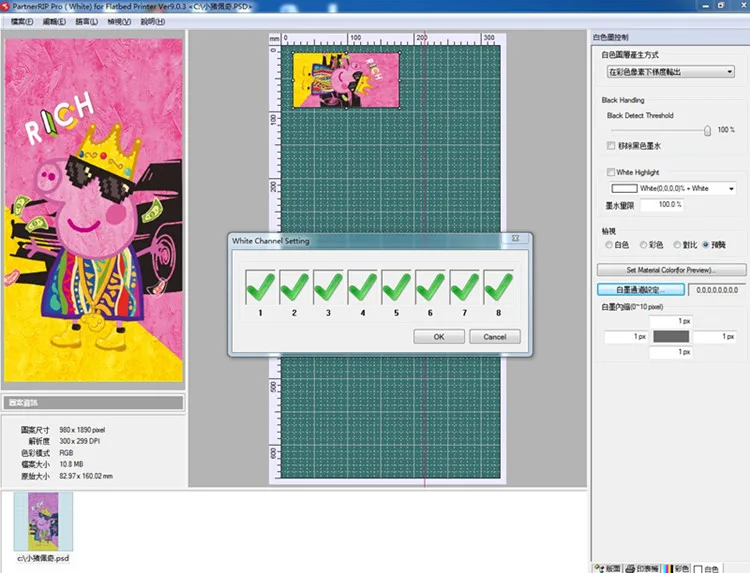Click the mm unit box at ruler corner
This screenshot has width=750, height=573.
click(x=275, y=39)
